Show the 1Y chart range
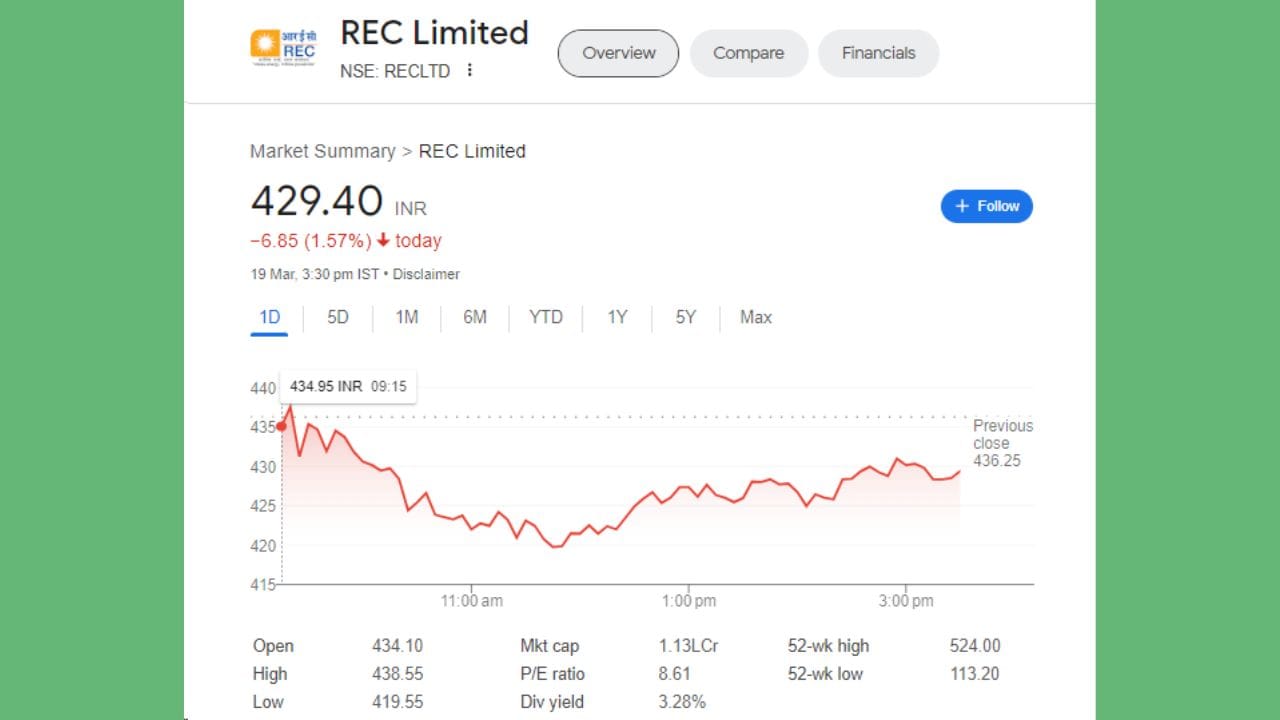This screenshot has height=720, width=1280. (x=617, y=317)
